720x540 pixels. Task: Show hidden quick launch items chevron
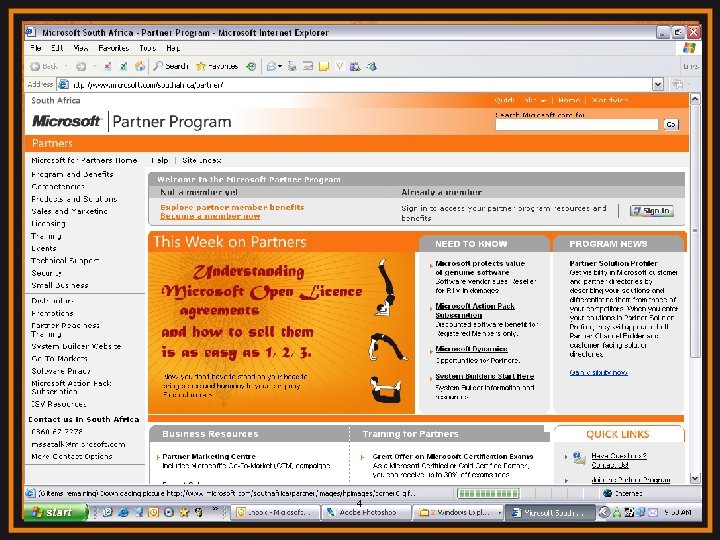215,510
